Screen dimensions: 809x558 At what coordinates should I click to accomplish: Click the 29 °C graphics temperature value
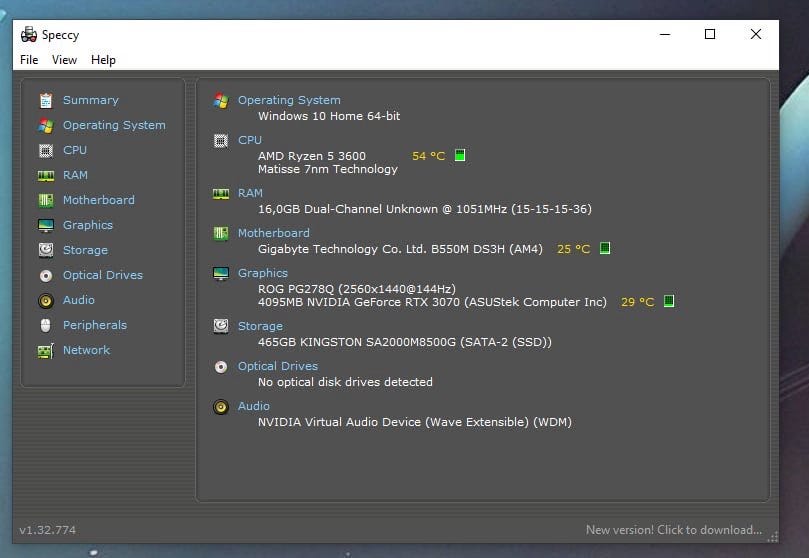tap(637, 302)
